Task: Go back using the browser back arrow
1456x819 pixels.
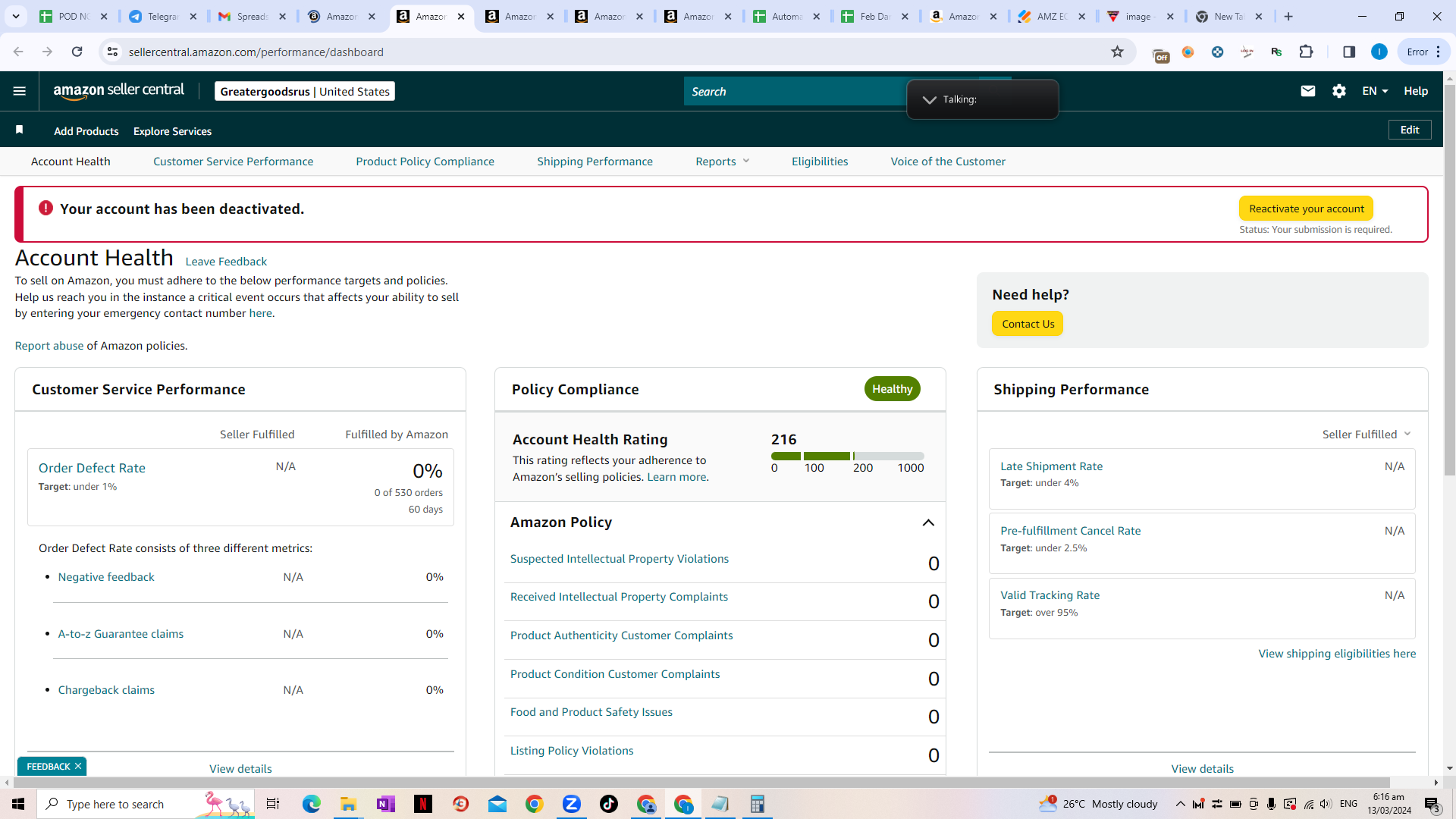Action: pyautogui.click(x=18, y=52)
